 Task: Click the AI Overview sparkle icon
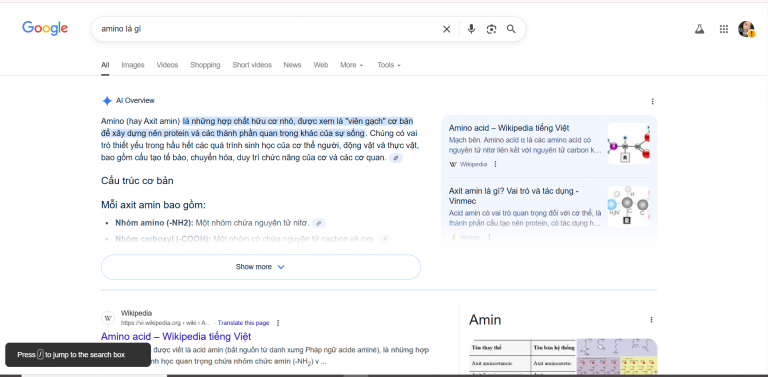(107, 101)
